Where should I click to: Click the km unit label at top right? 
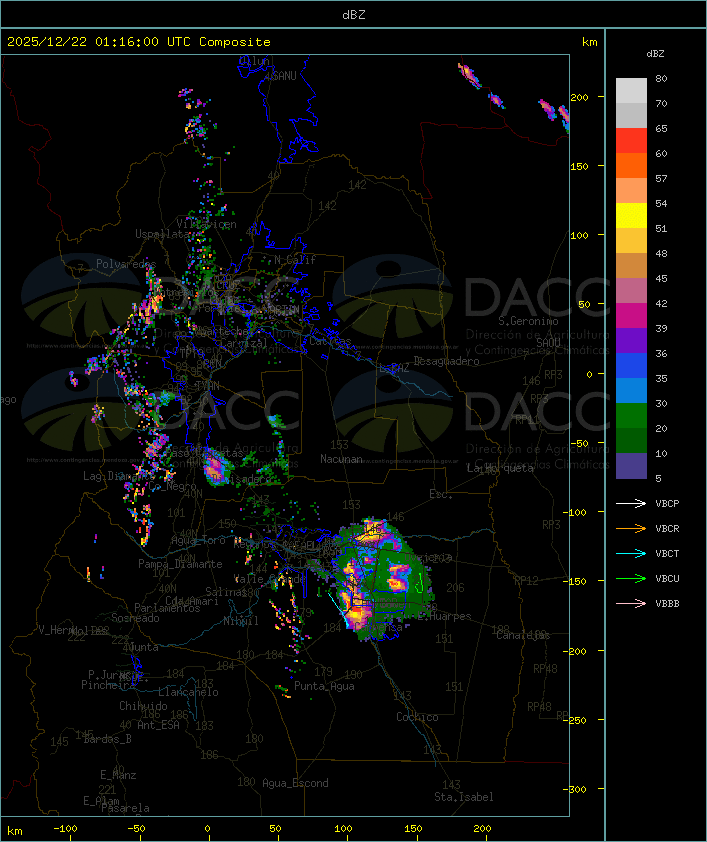click(x=589, y=42)
